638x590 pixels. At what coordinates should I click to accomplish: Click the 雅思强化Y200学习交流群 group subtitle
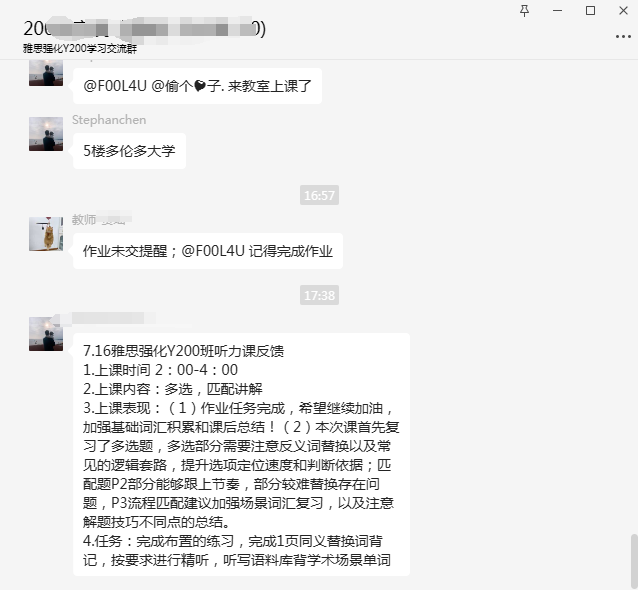coord(80,48)
